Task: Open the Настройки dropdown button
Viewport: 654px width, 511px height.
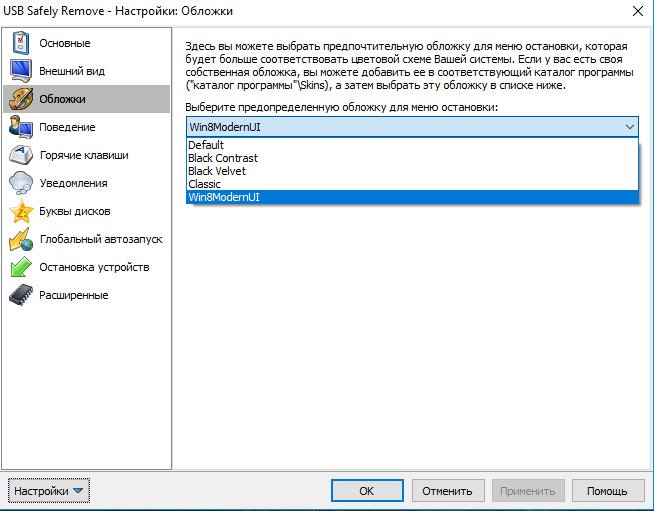Action: point(48,491)
